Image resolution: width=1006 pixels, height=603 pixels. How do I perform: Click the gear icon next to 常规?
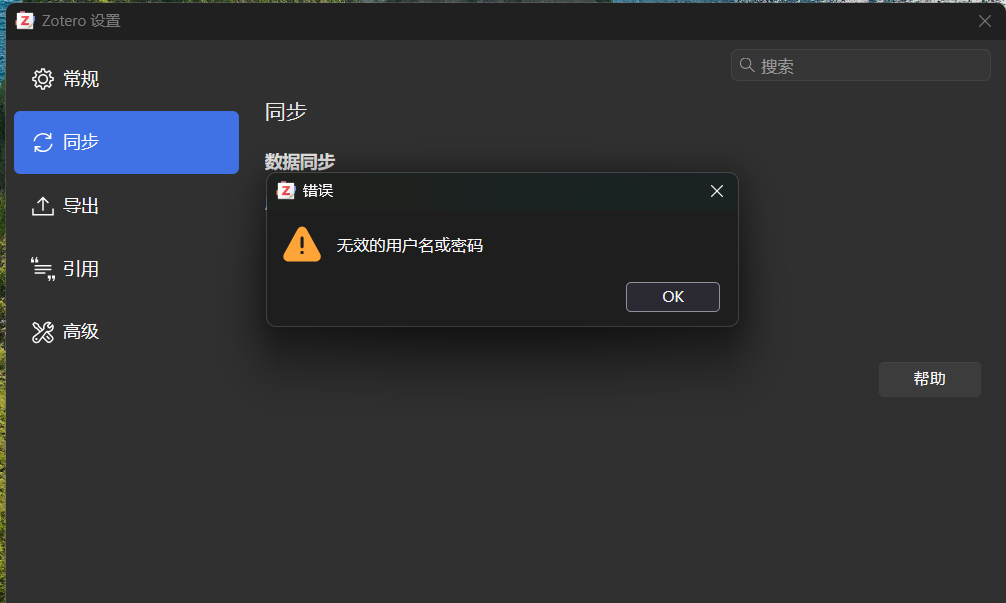tap(43, 79)
